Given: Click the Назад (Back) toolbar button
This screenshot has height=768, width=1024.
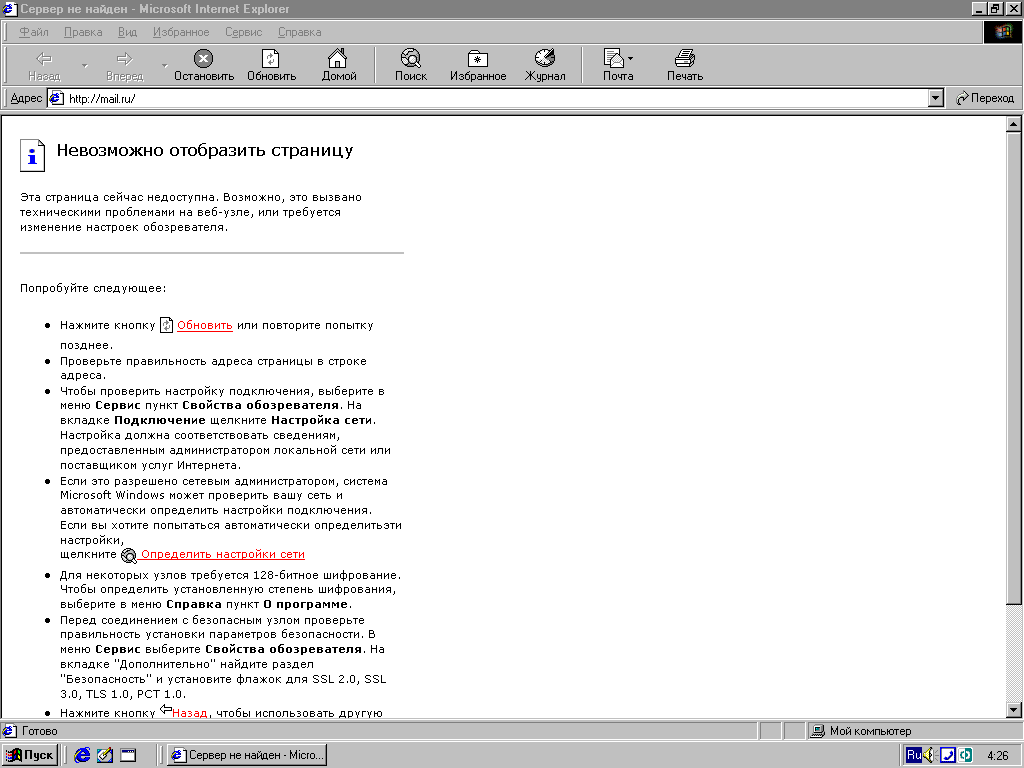Looking at the screenshot, I should click(x=44, y=65).
